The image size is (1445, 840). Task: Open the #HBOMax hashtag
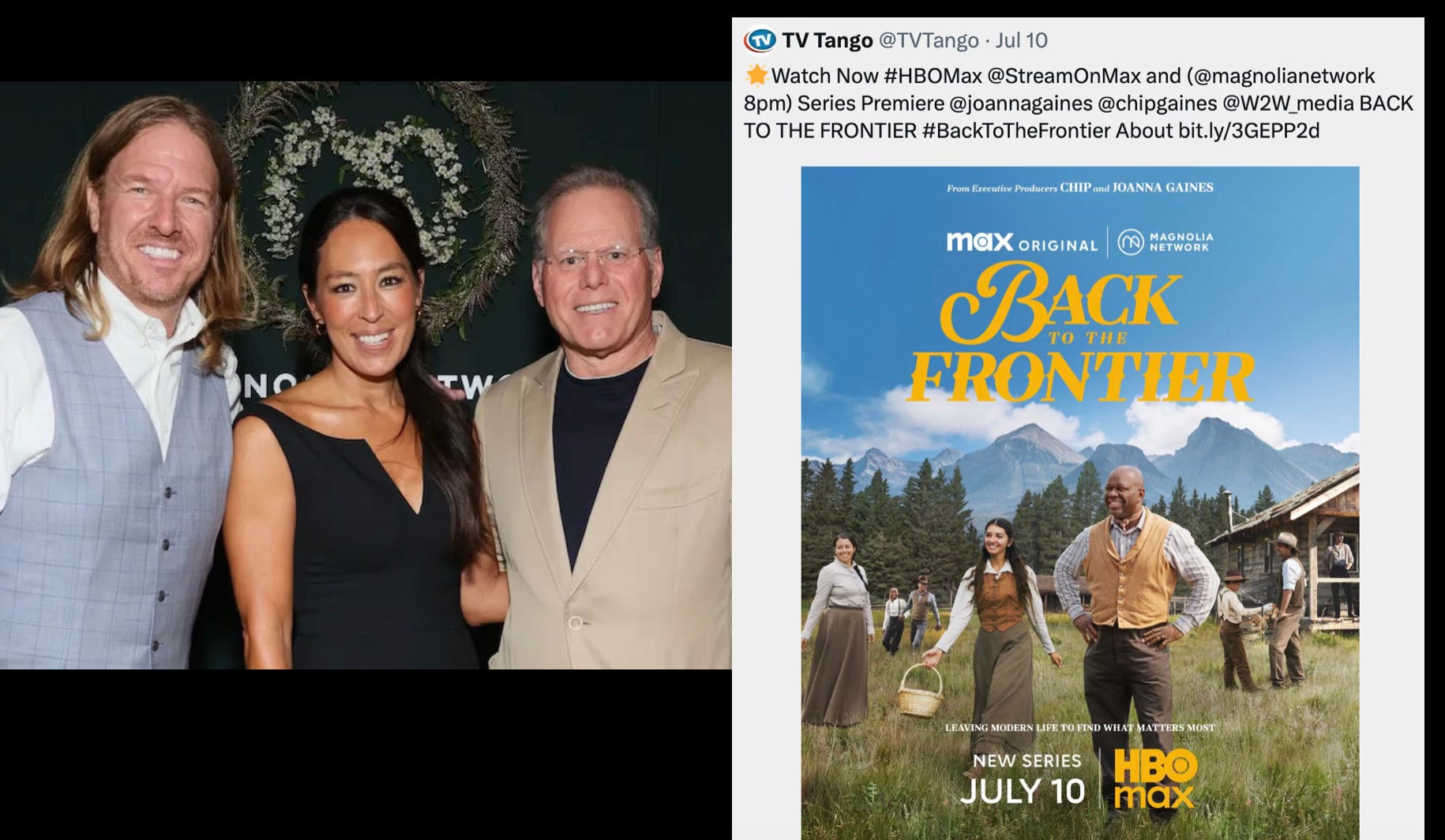pyautogui.click(x=933, y=76)
